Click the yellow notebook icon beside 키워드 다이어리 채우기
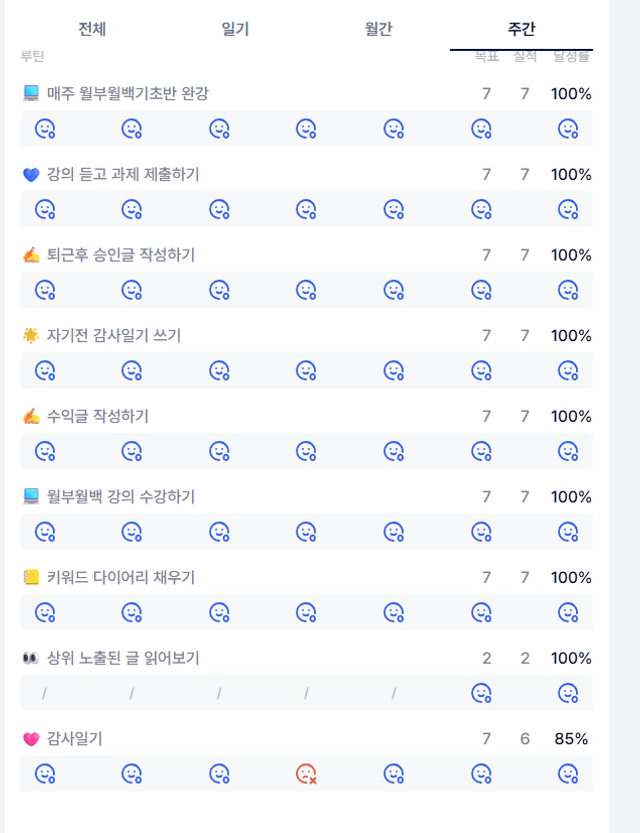Viewport: 640px width, 833px height. pos(31,577)
